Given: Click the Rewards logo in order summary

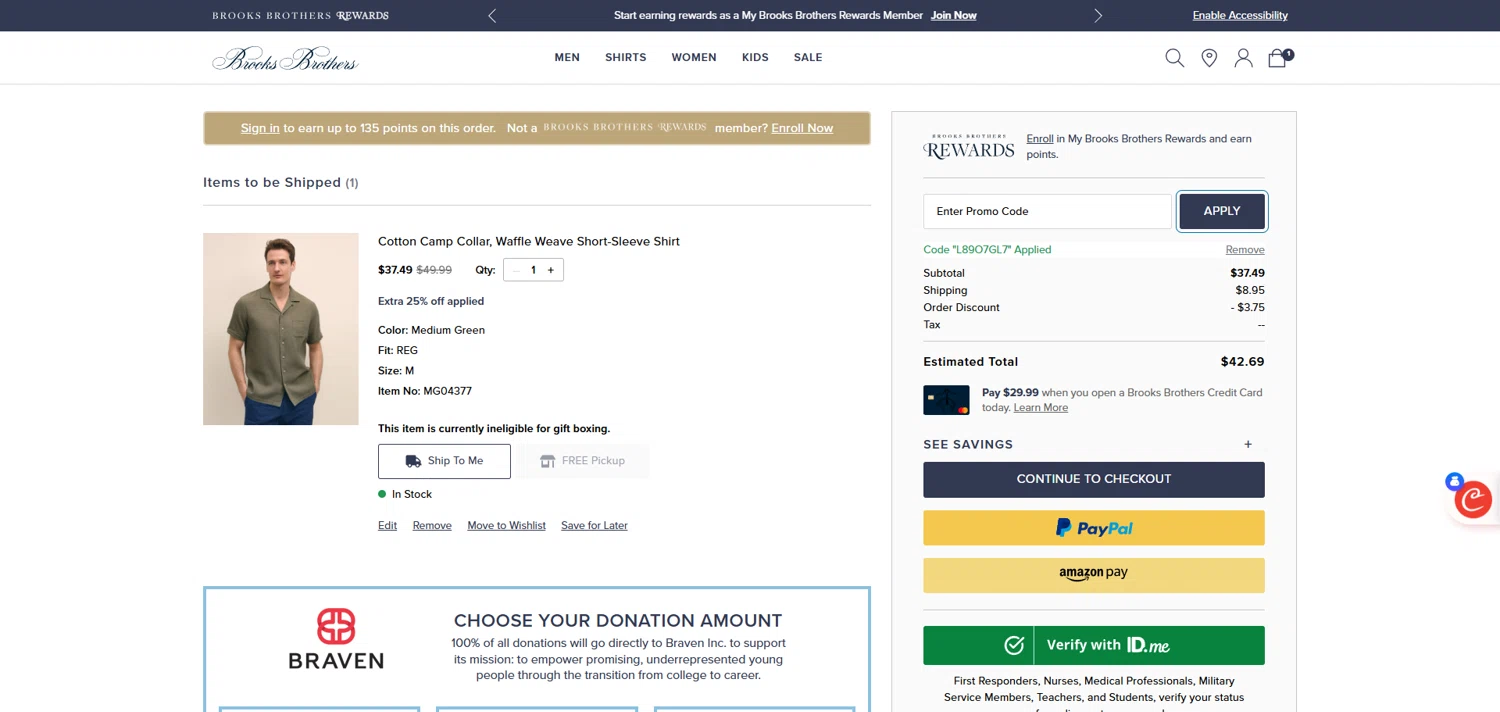Looking at the screenshot, I should (x=968, y=147).
